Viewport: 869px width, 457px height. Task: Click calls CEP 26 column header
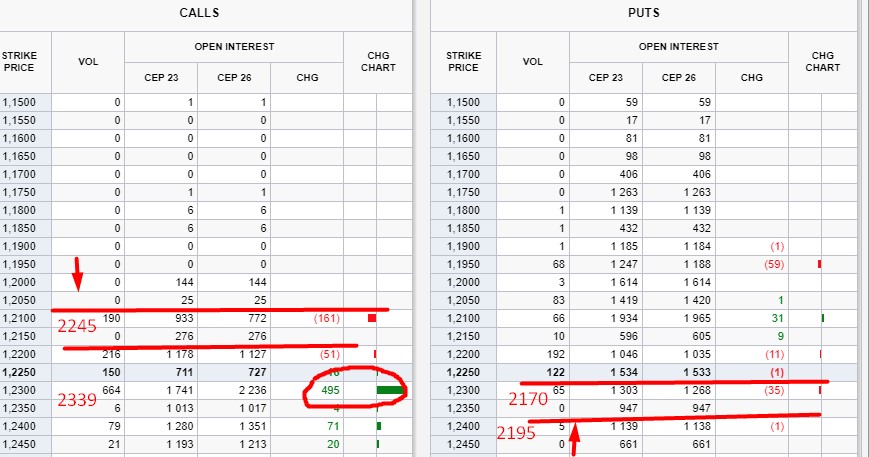pos(234,78)
